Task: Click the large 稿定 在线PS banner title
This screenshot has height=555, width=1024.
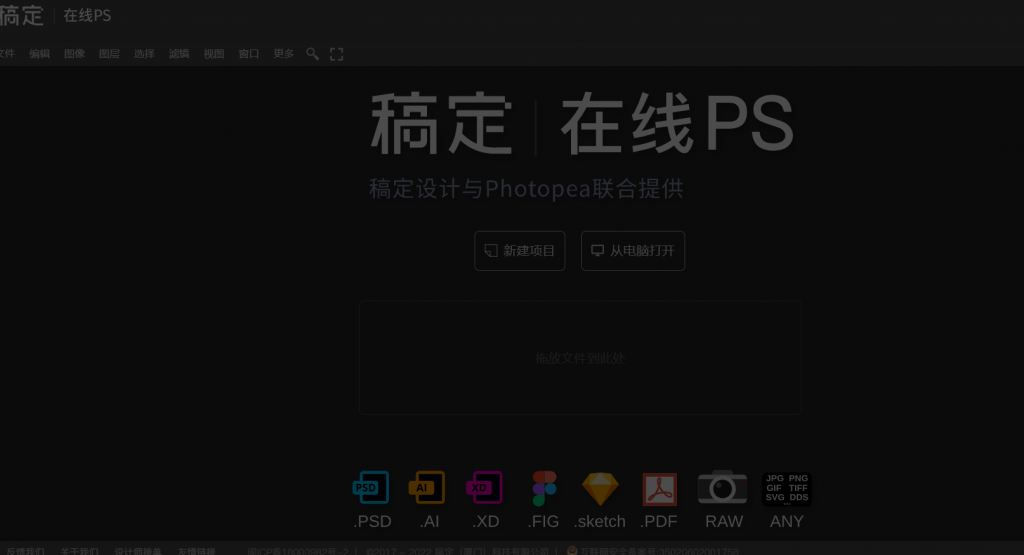Action: pos(582,123)
